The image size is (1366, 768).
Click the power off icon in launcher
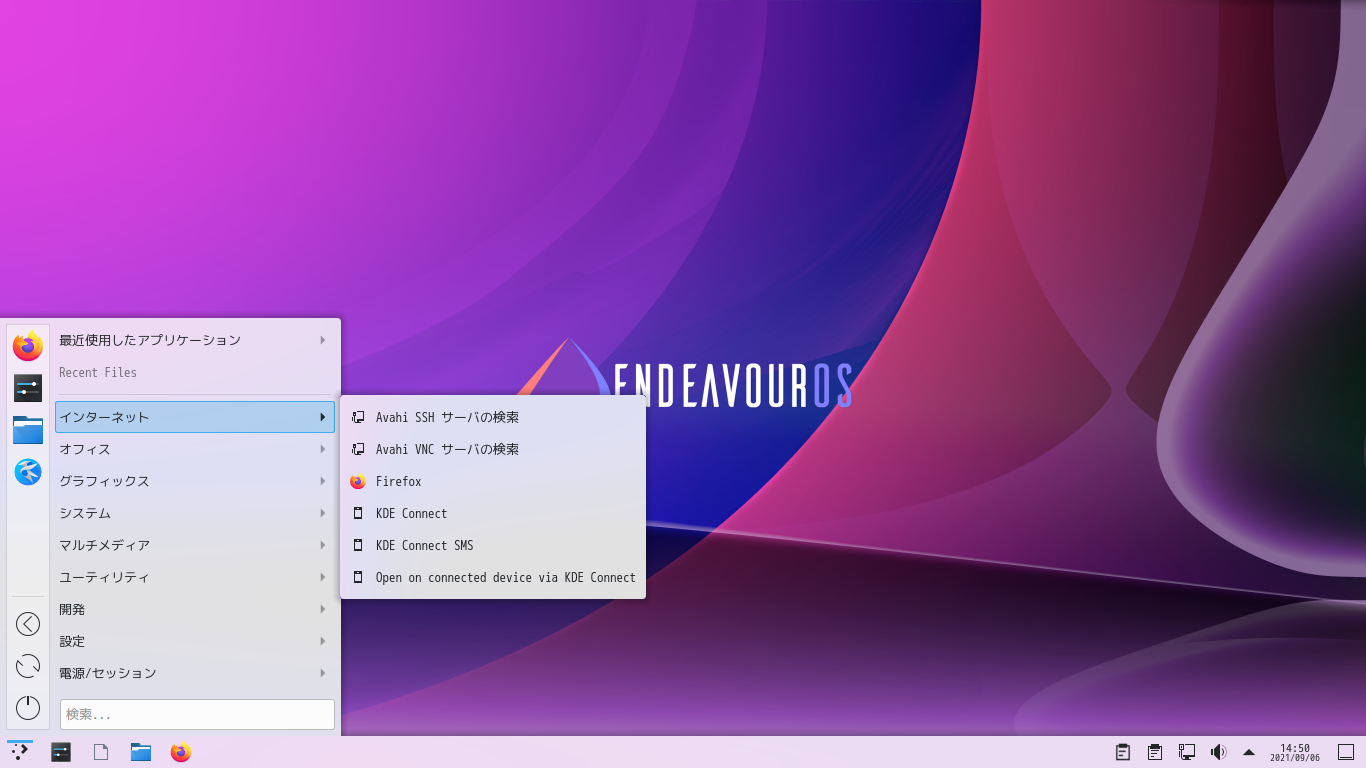coord(28,707)
